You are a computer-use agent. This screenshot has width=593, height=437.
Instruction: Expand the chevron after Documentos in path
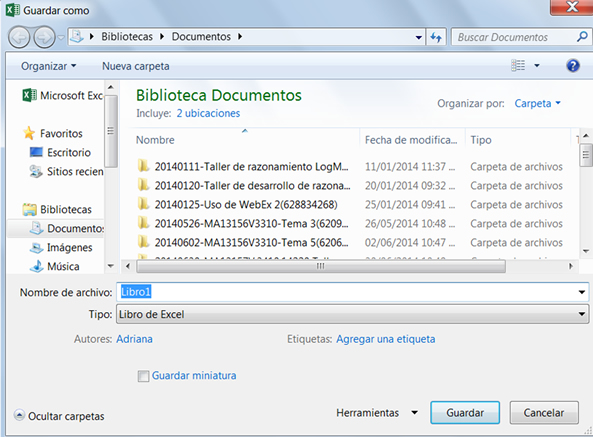pyautogui.click(x=240, y=37)
